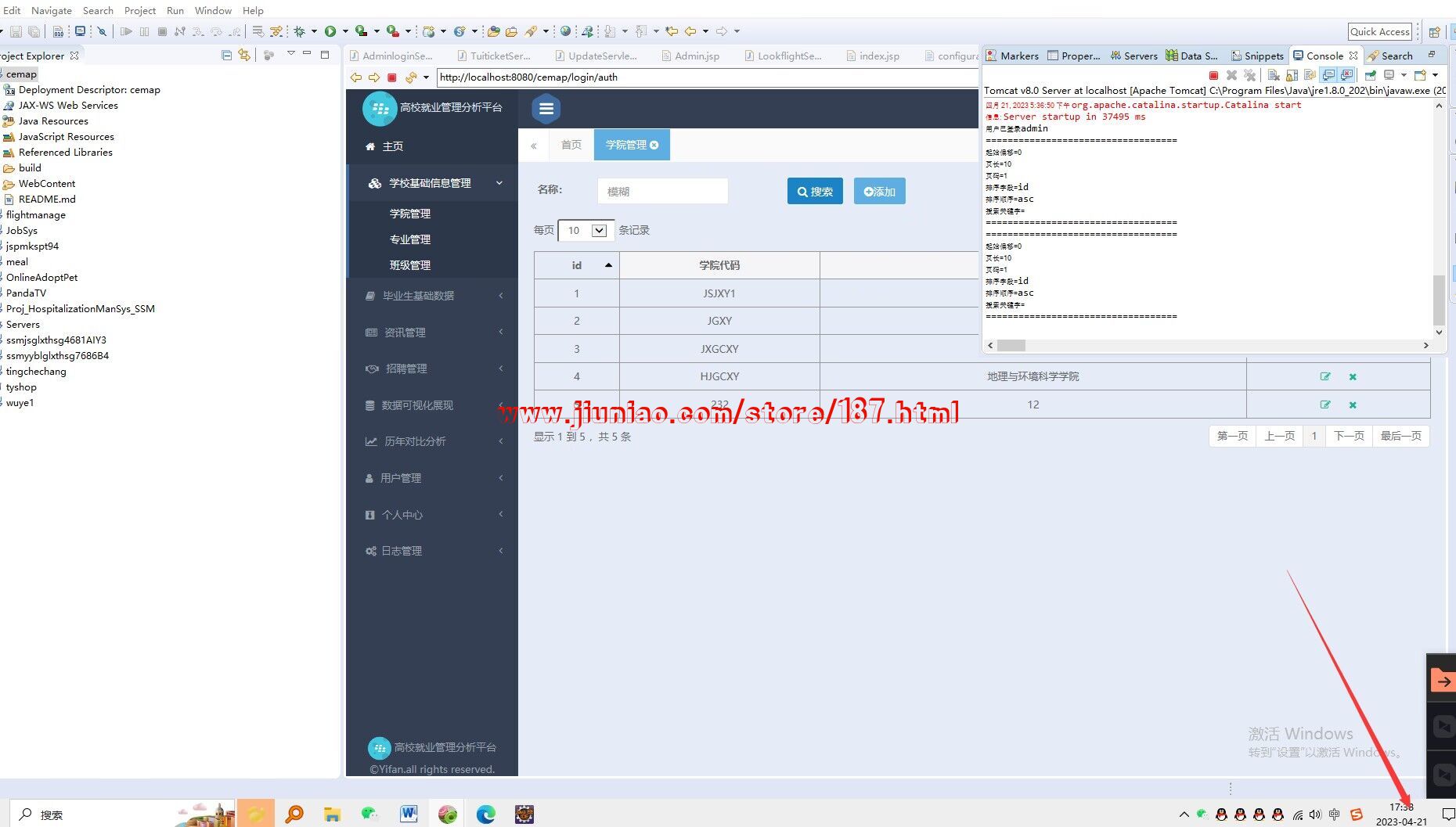Click the 添加 add button
Image resolution: width=1456 pixels, height=827 pixels.
pyautogui.click(x=879, y=192)
